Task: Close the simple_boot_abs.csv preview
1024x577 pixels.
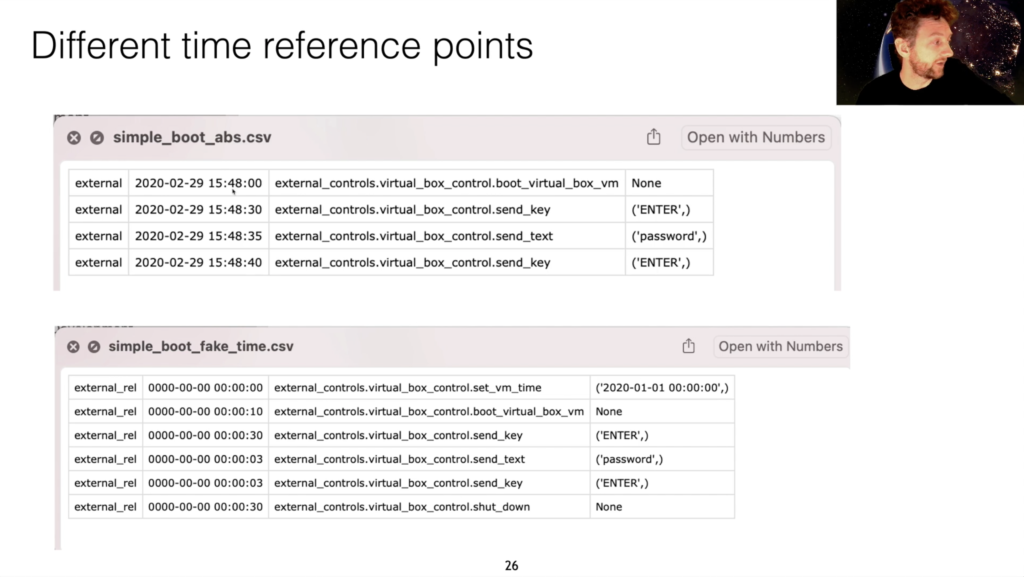Action: click(74, 138)
